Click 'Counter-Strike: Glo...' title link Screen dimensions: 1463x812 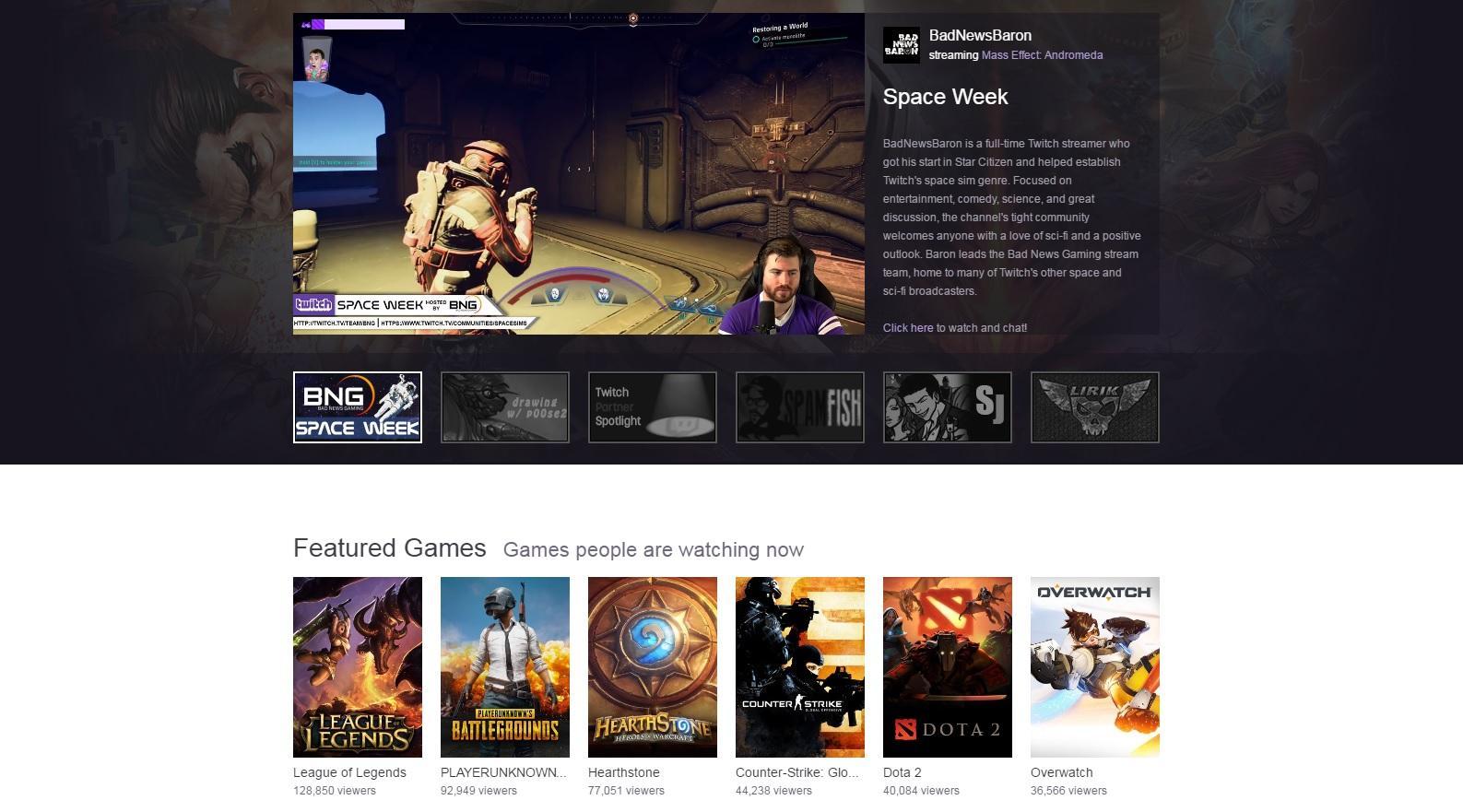pyautogui.click(x=796, y=773)
